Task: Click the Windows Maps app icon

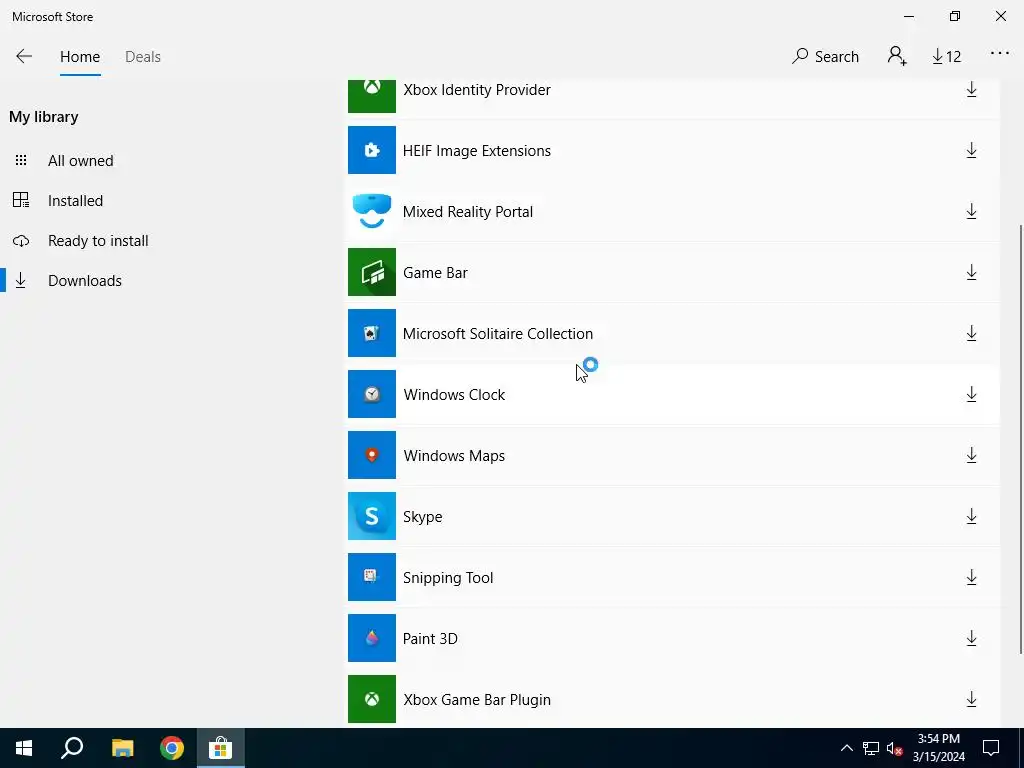Action: point(372,455)
